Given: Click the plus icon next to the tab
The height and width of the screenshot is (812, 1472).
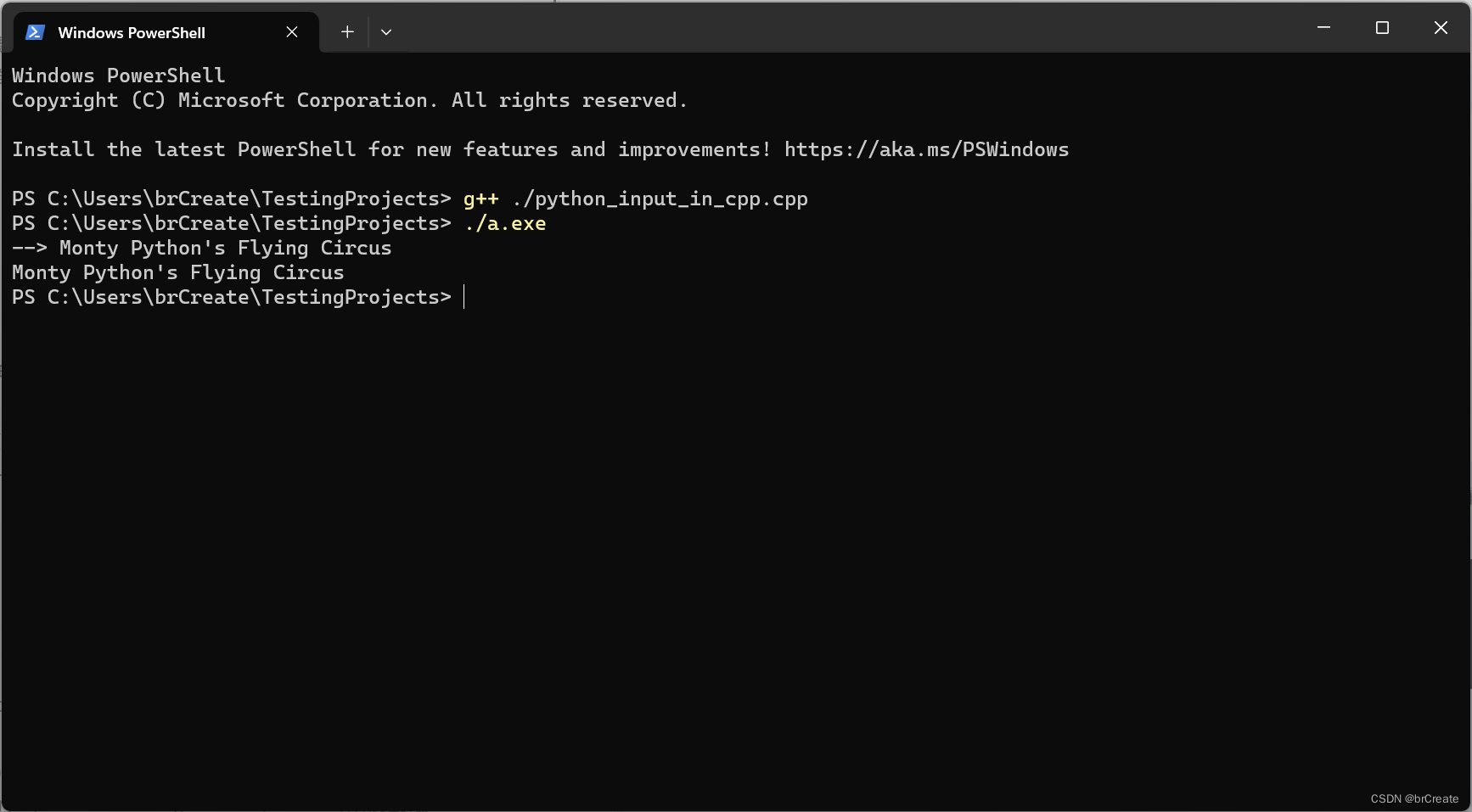Looking at the screenshot, I should coord(346,31).
